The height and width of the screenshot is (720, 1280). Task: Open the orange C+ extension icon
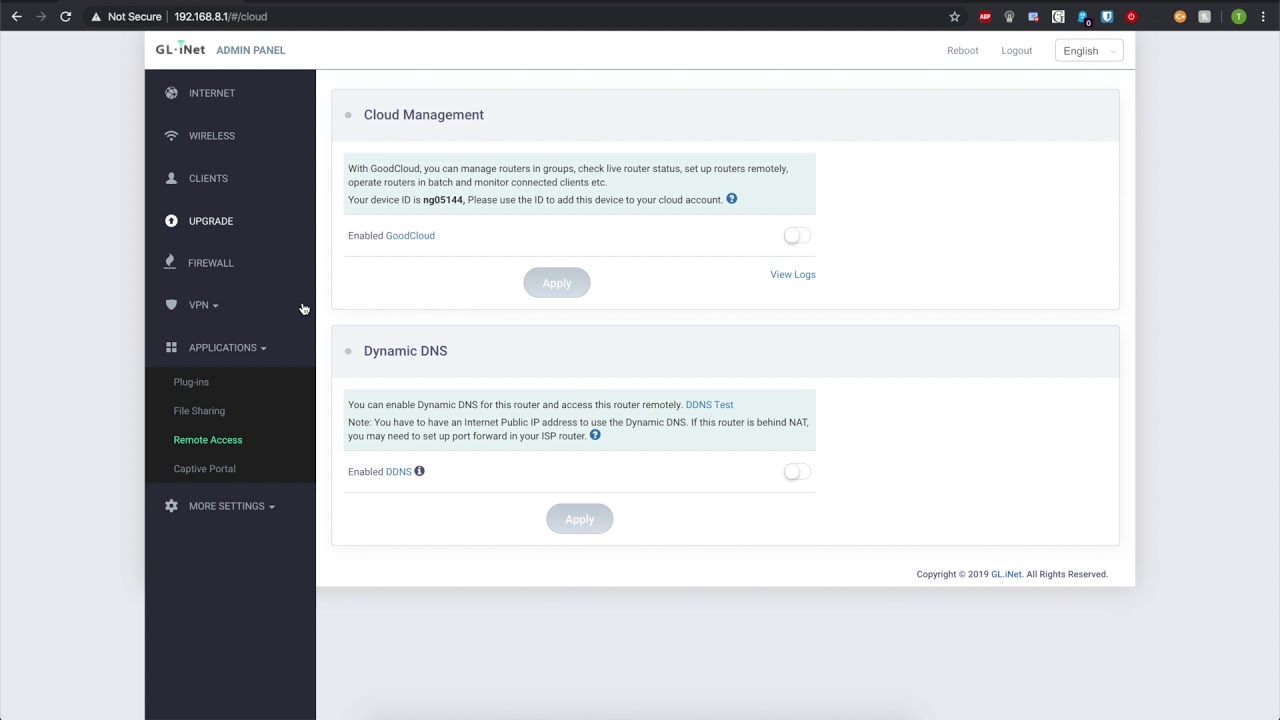click(1180, 16)
